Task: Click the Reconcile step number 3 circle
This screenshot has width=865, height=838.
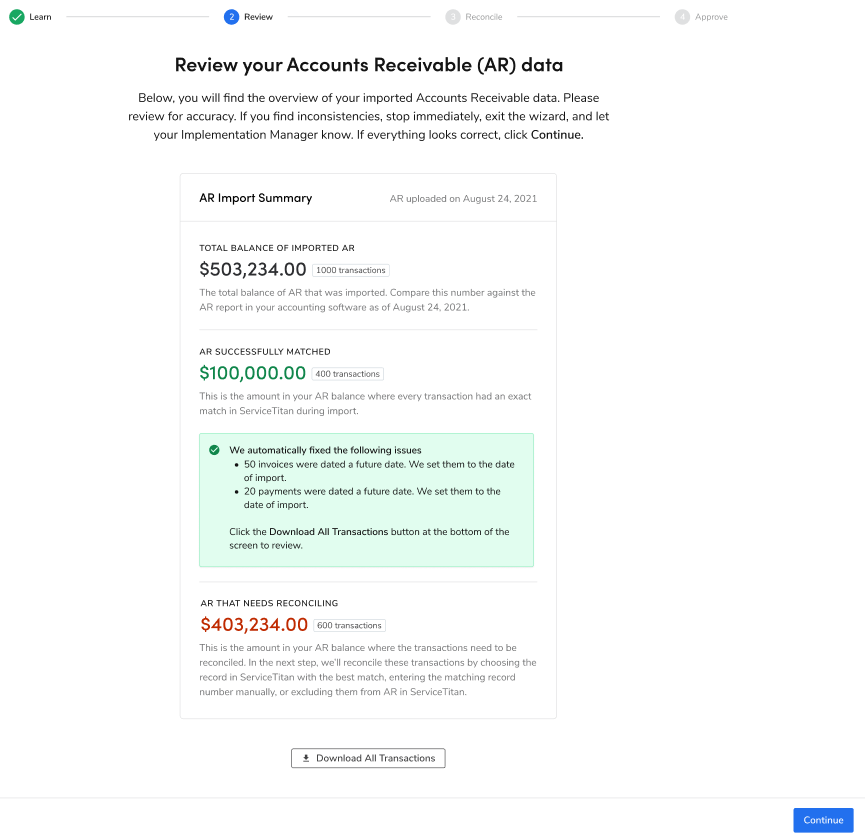Action: click(452, 17)
